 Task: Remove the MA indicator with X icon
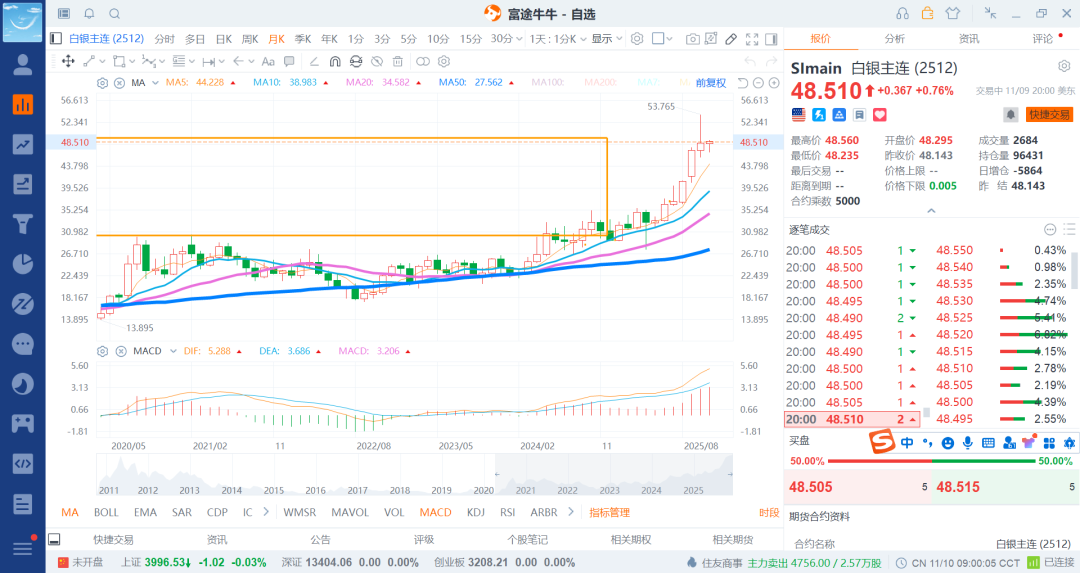(119, 82)
